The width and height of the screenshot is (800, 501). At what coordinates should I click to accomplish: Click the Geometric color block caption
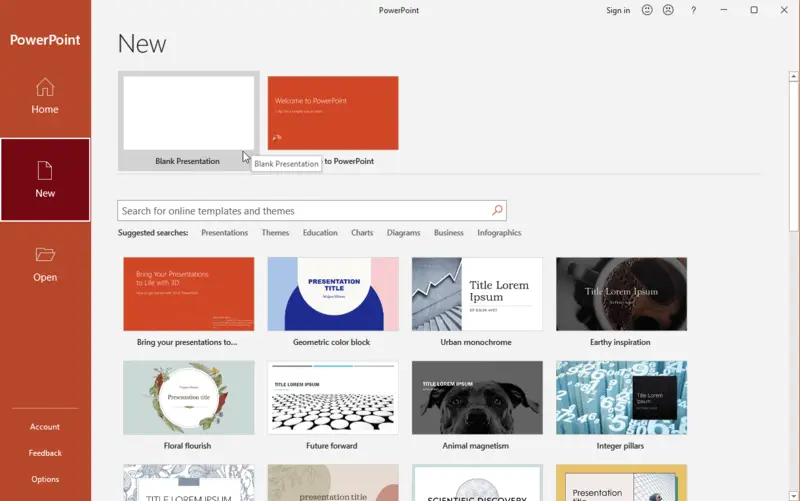[x=331, y=342]
